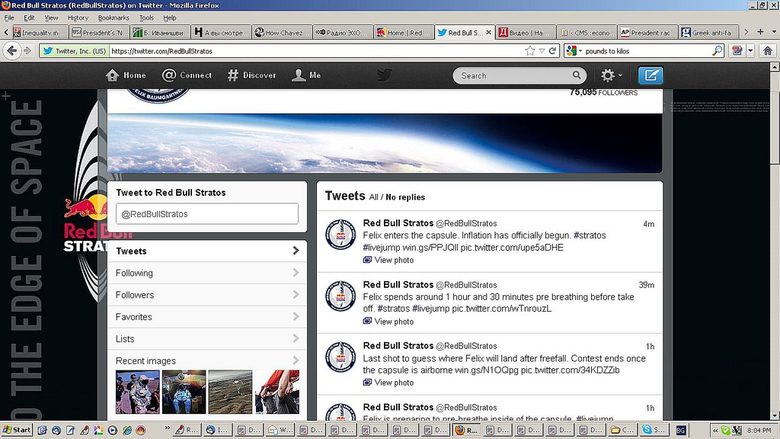
Task: Open the Favorites list
Action: 207,317
